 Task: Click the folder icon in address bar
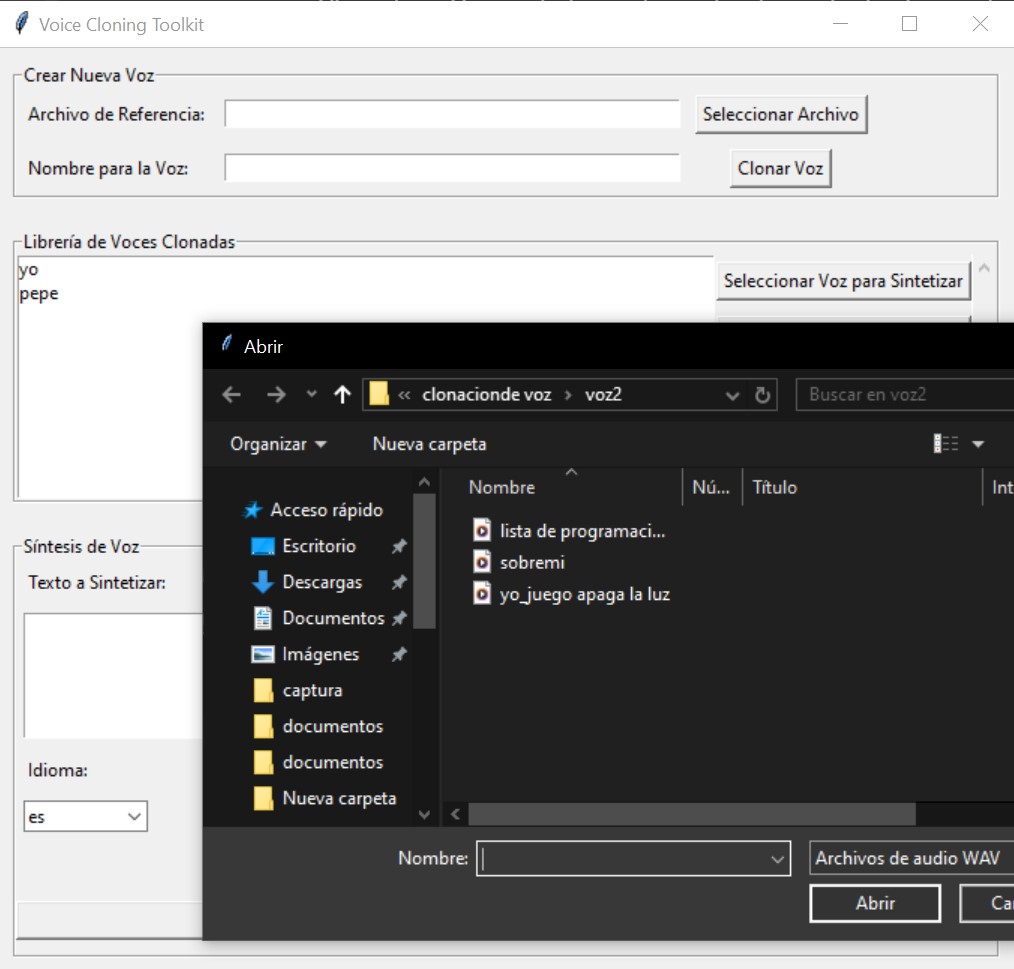pyautogui.click(x=379, y=394)
